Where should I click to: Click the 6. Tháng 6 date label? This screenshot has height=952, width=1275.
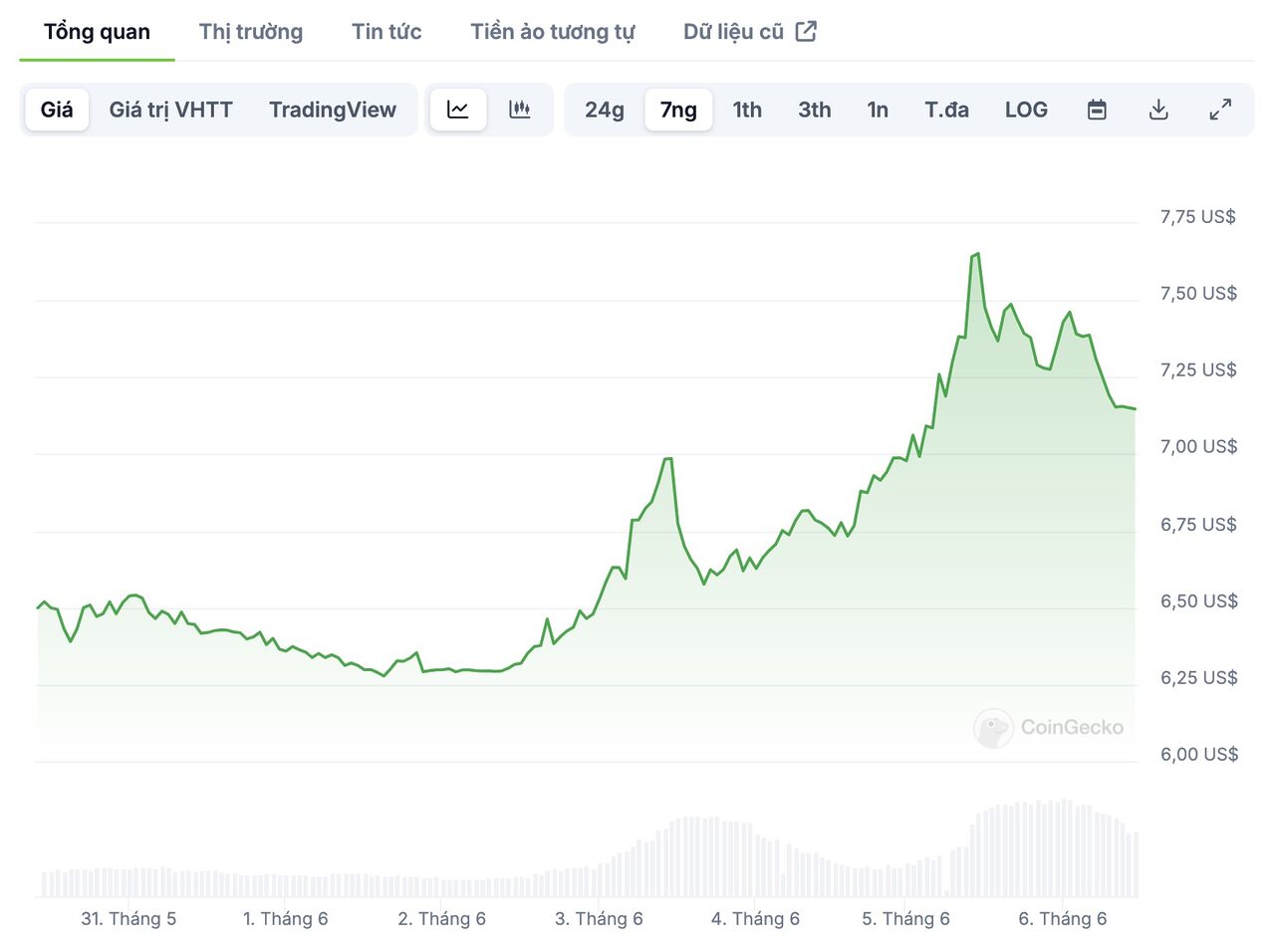point(1062,919)
